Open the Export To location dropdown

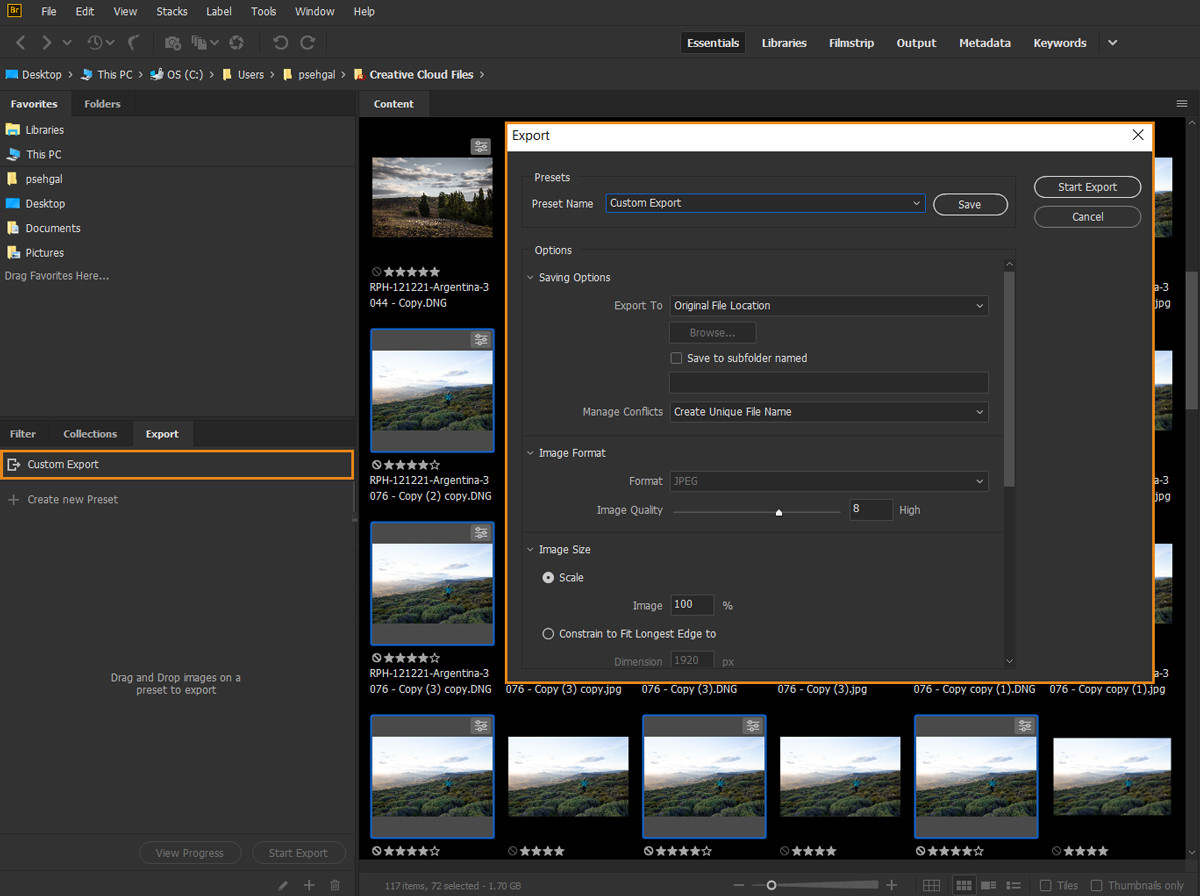coord(828,306)
